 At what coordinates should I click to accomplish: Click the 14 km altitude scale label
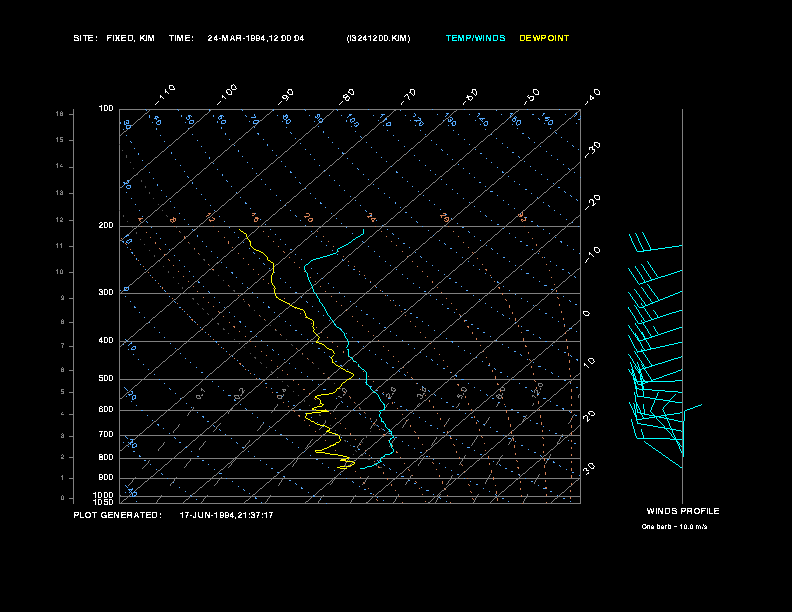click(60, 166)
